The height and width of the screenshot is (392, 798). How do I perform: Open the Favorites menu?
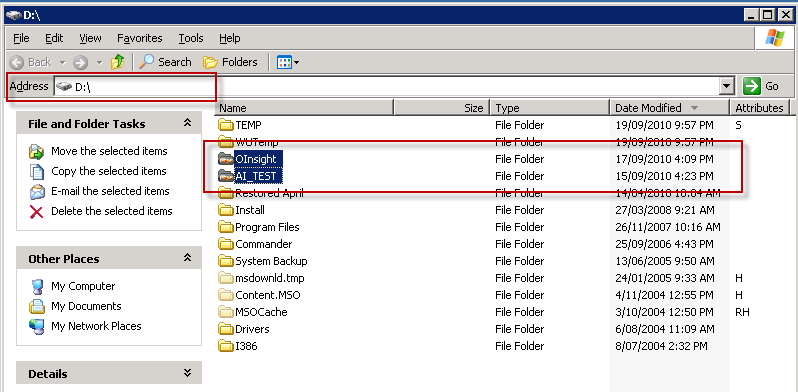pos(139,38)
